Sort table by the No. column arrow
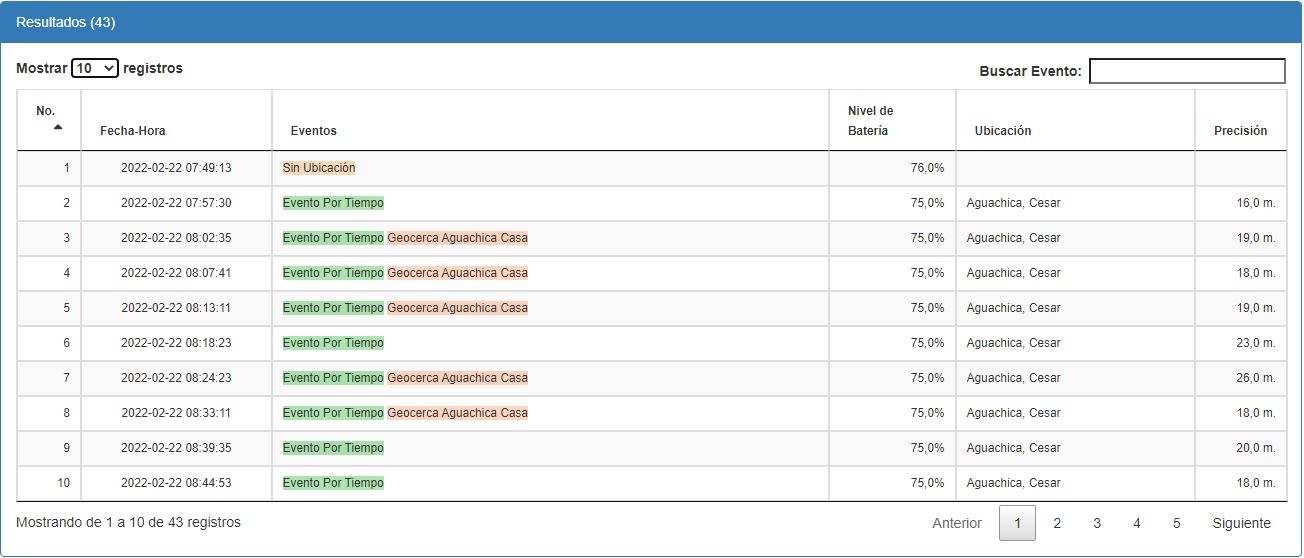Image resolution: width=1304 pixels, height=558 pixels. click(57, 127)
